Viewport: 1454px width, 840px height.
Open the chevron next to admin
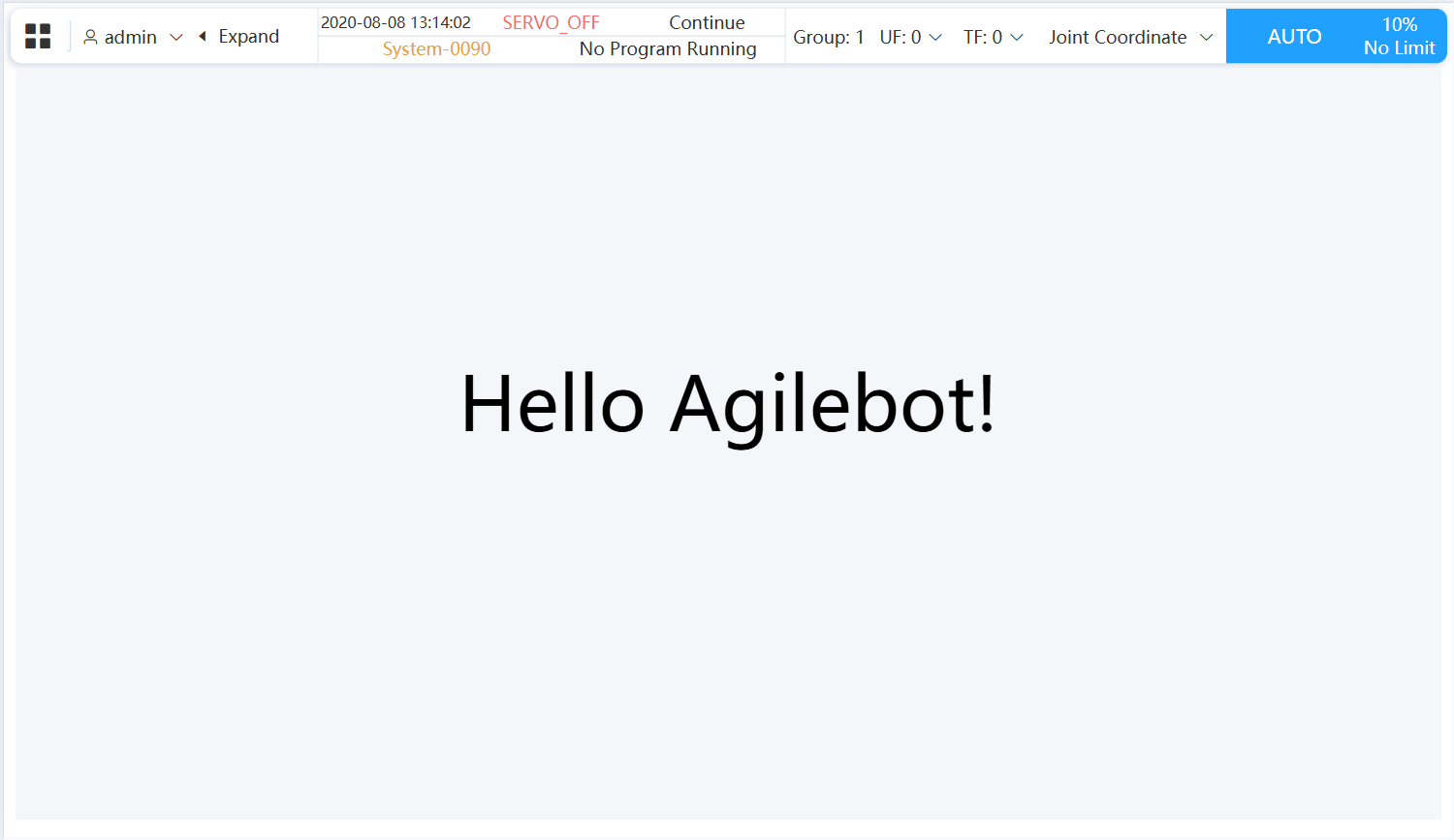point(176,38)
